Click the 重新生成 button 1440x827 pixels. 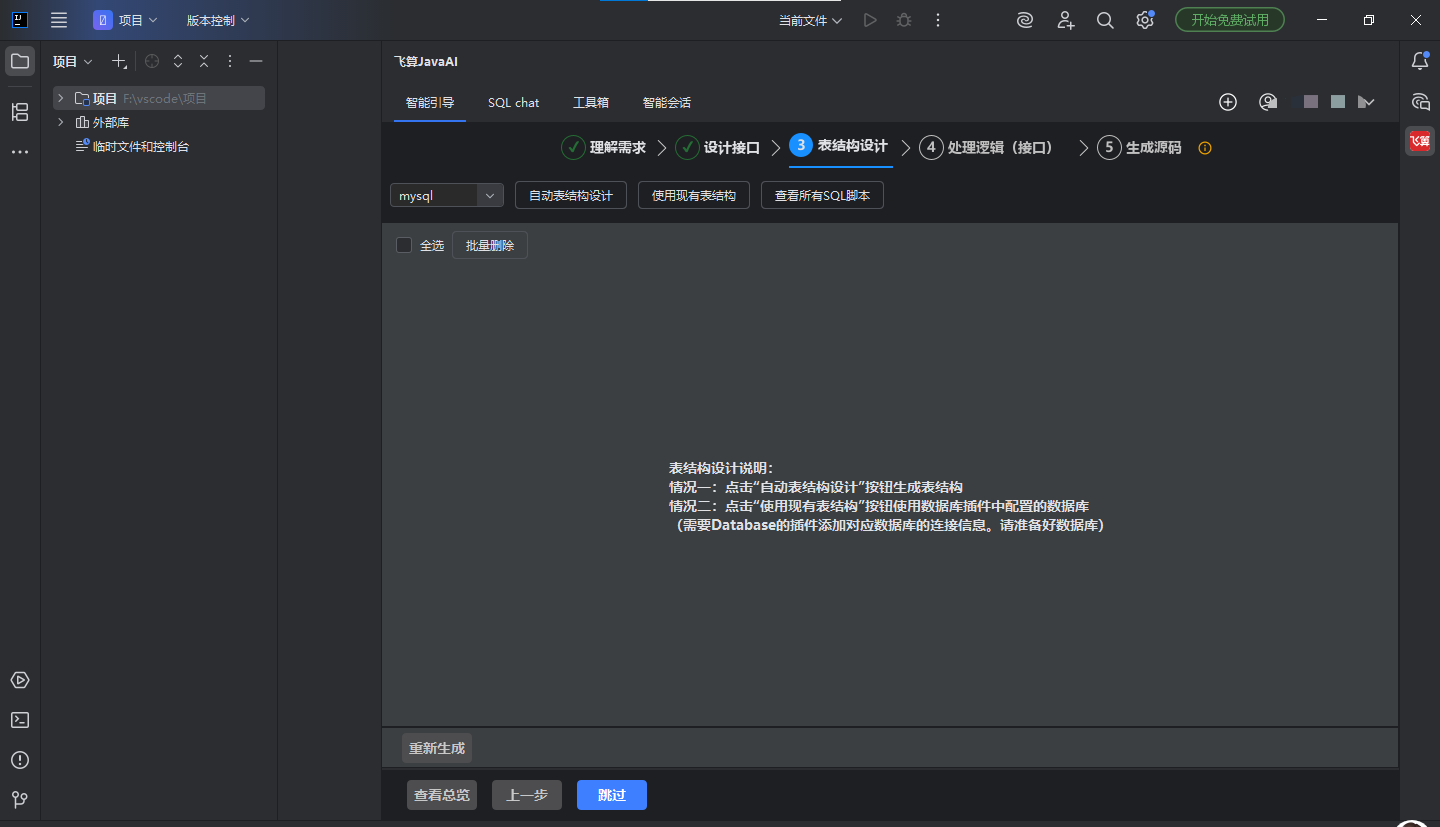[x=437, y=748]
